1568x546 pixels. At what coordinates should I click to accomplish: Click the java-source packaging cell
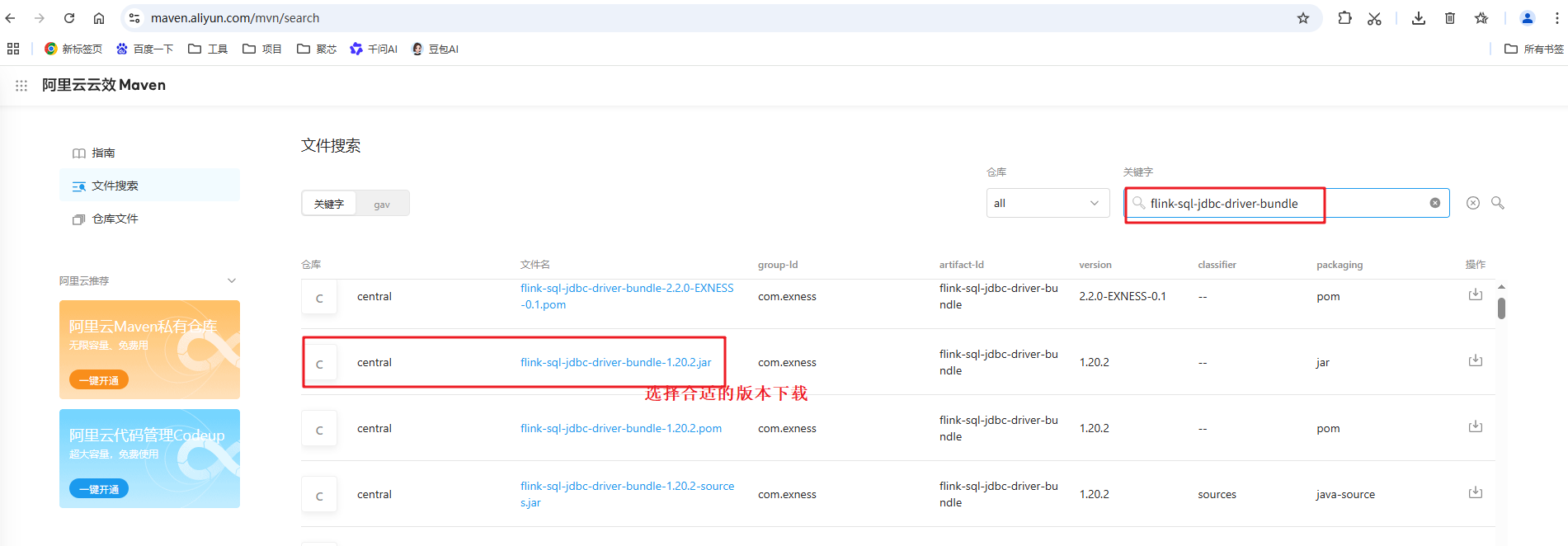pos(1345,494)
